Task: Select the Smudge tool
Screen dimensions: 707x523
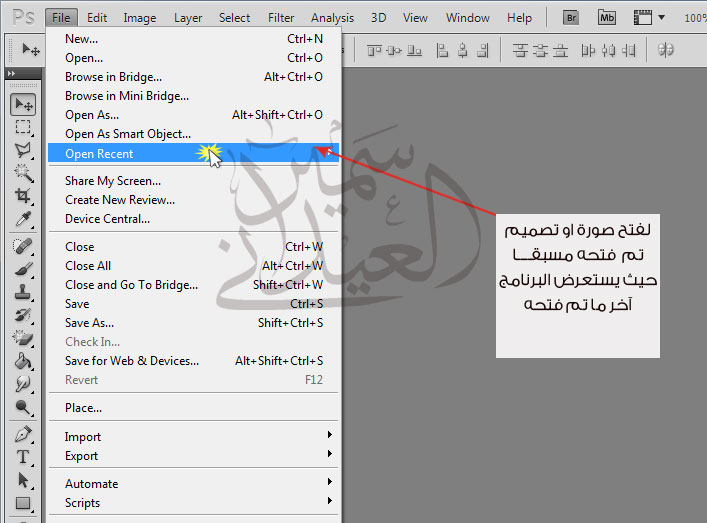Action: click(x=23, y=384)
